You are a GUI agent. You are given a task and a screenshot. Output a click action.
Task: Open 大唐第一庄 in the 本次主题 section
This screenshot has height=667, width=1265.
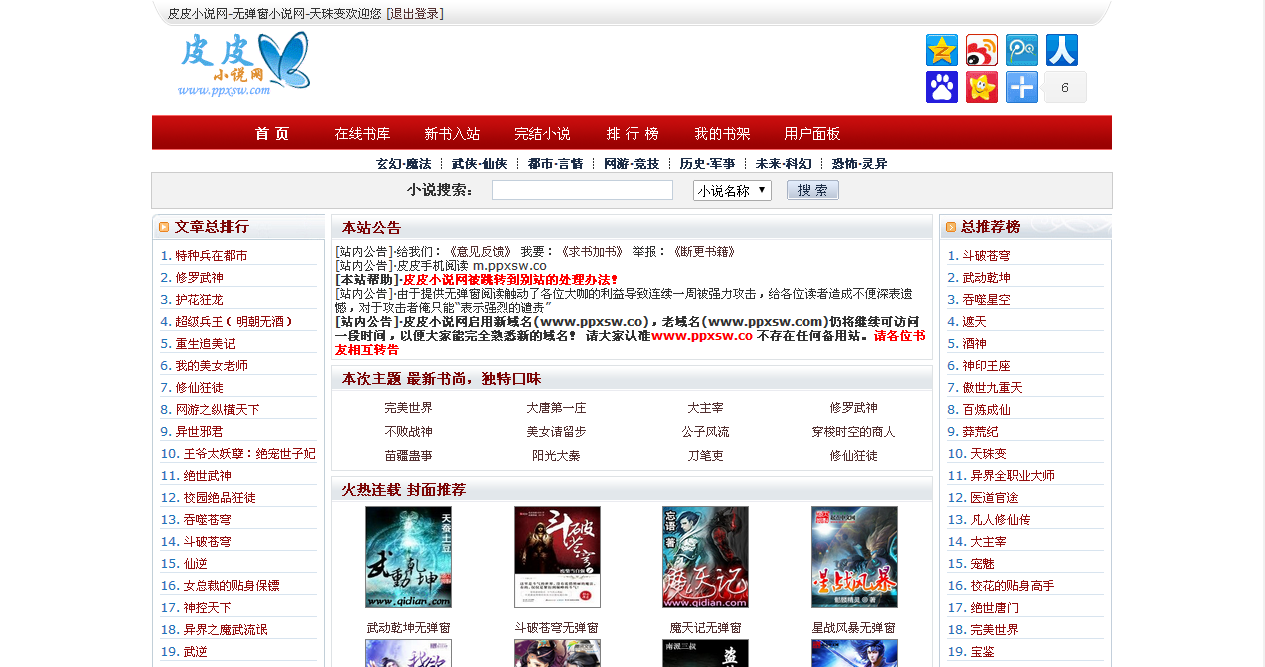(556, 408)
